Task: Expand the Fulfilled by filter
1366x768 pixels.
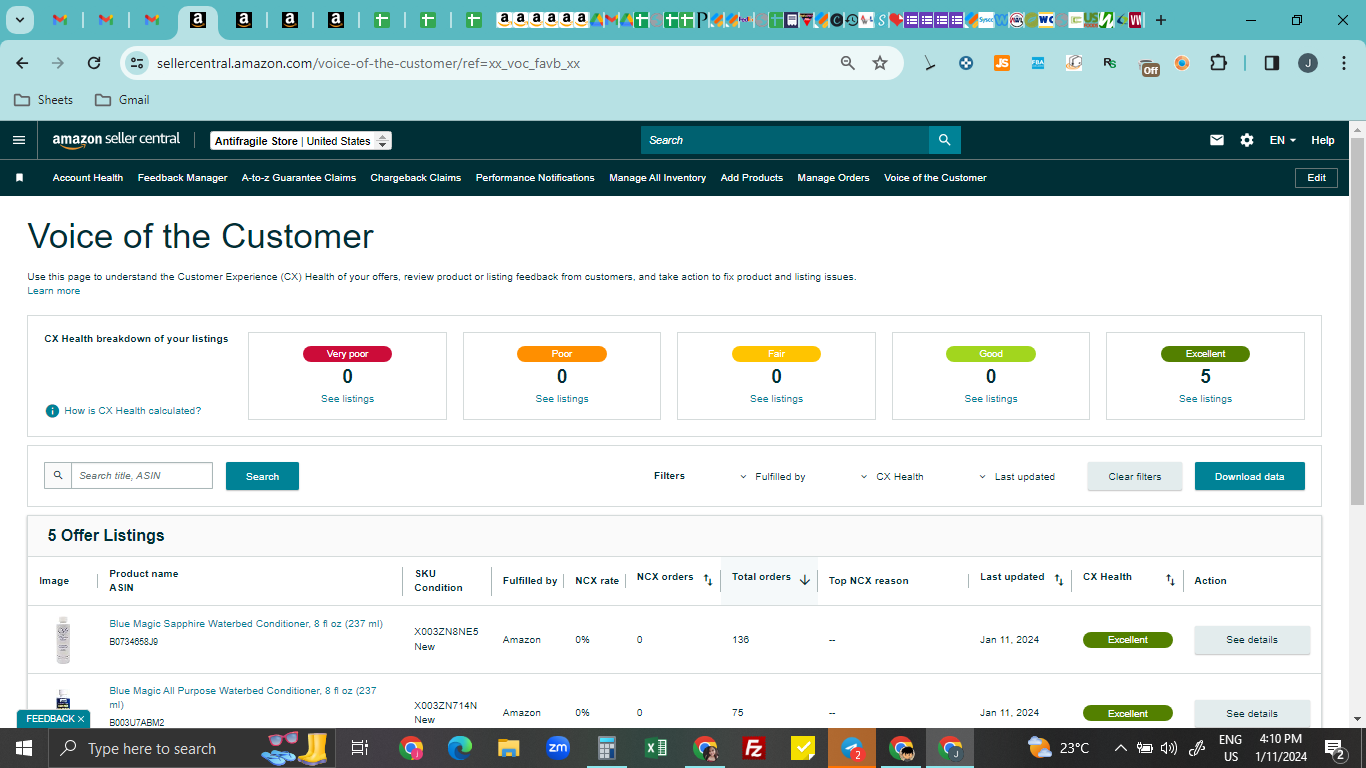Action: click(773, 477)
